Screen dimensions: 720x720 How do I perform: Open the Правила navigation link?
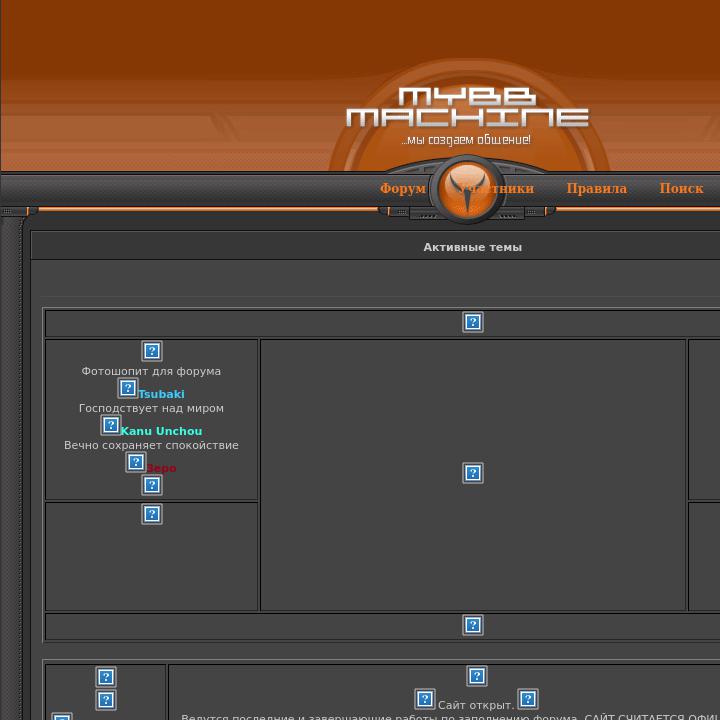click(596, 188)
